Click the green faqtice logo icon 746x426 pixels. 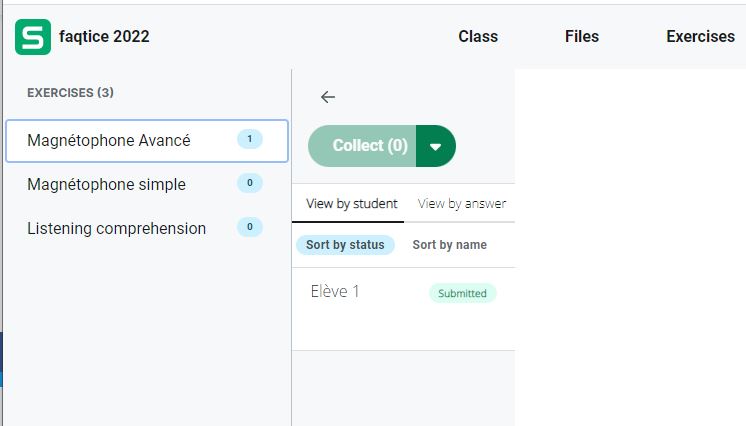(32, 37)
